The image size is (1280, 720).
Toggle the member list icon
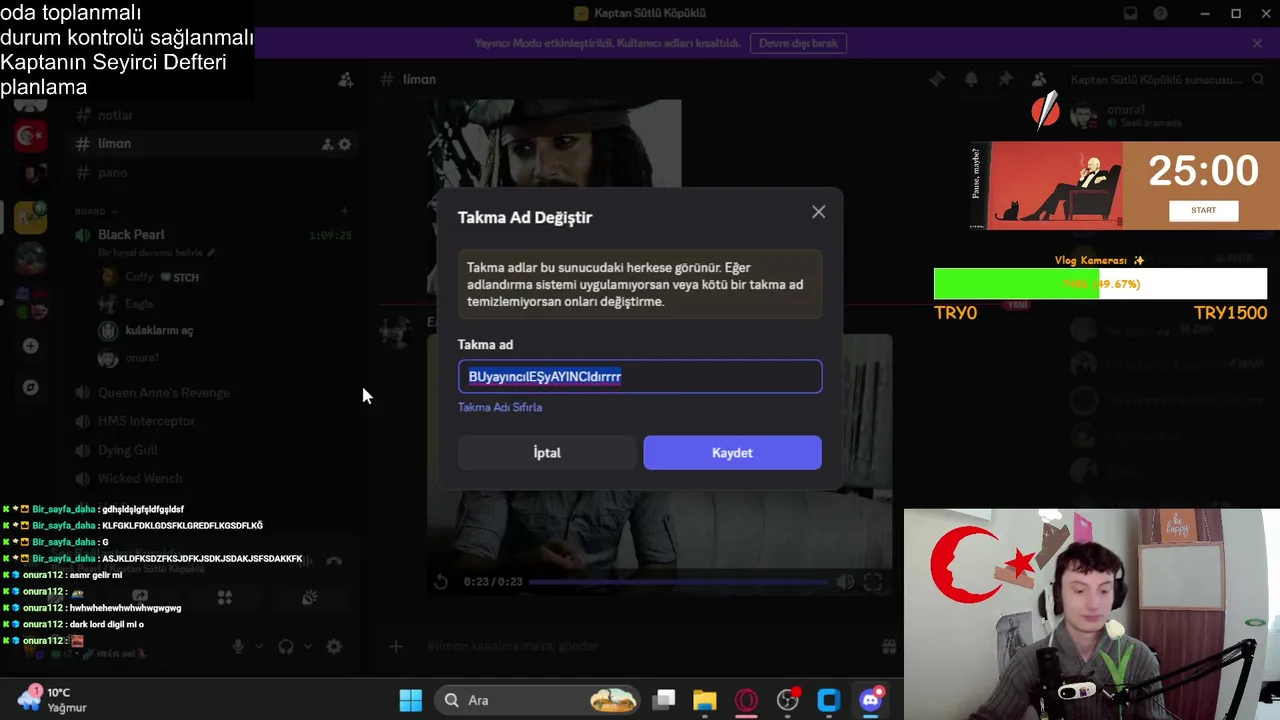coord(1039,79)
